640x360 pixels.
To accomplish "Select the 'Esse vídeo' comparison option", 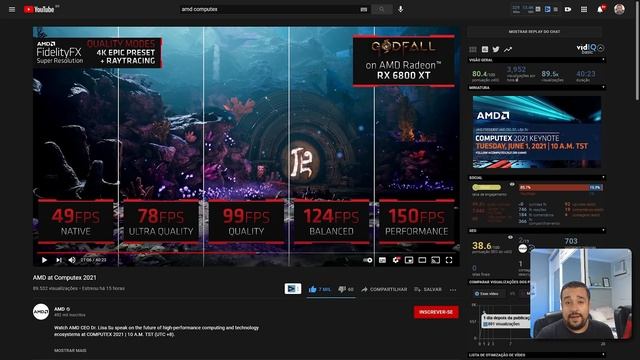I will coord(488,293).
